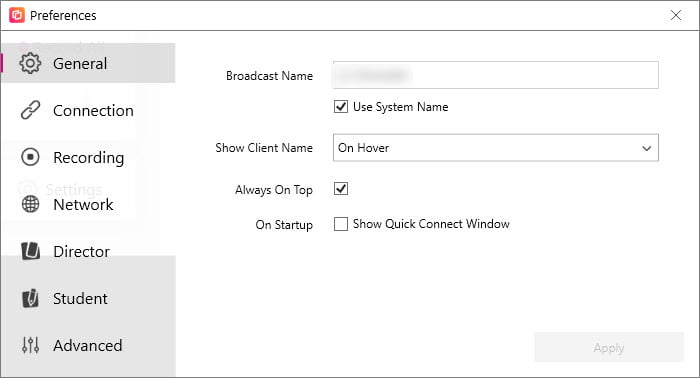Click the app logo in title bar
Viewport: 700px width, 378px height.
17,15
